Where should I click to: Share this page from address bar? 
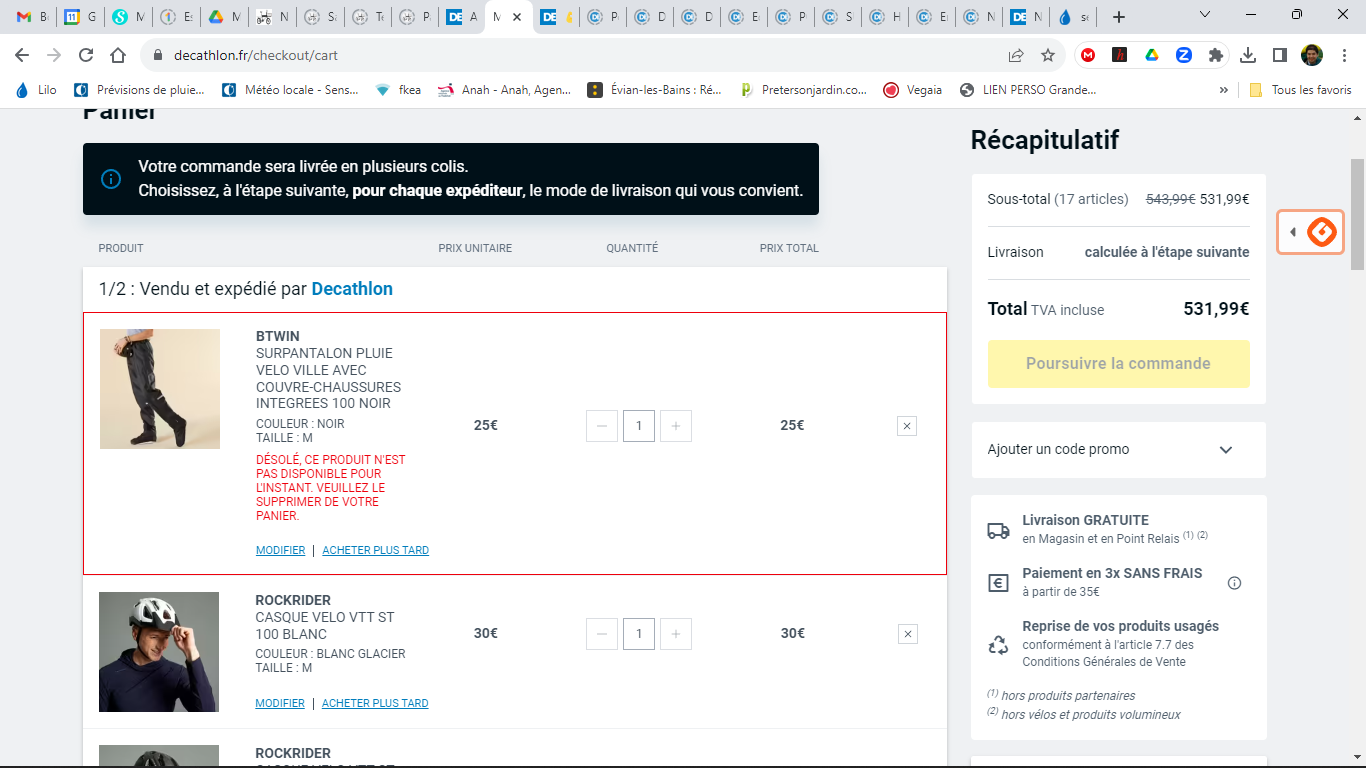pyautogui.click(x=1016, y=55)
